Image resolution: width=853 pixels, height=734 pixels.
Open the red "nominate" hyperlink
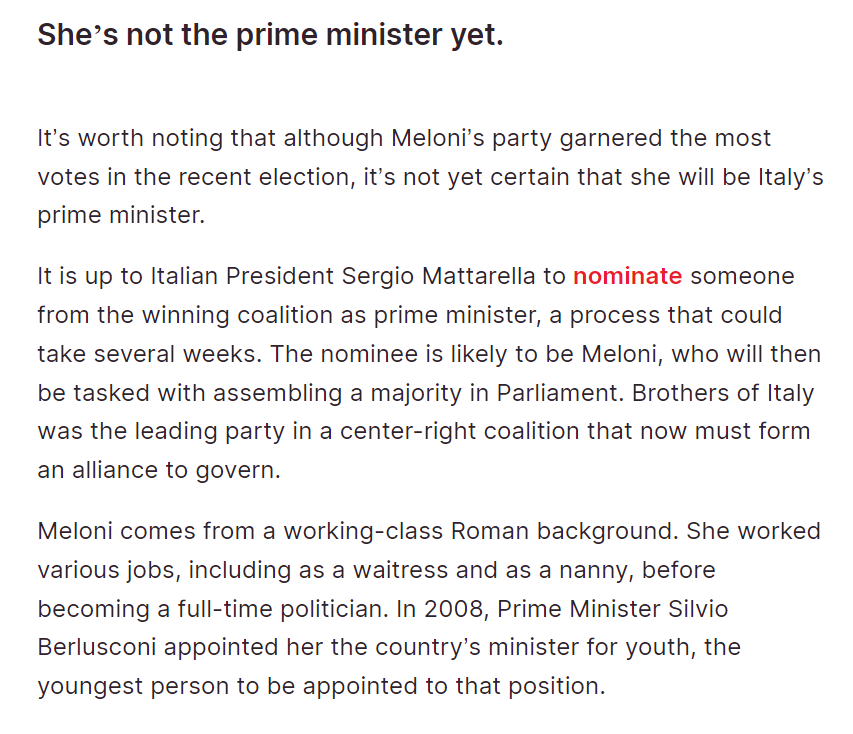[x=627, y=276]
